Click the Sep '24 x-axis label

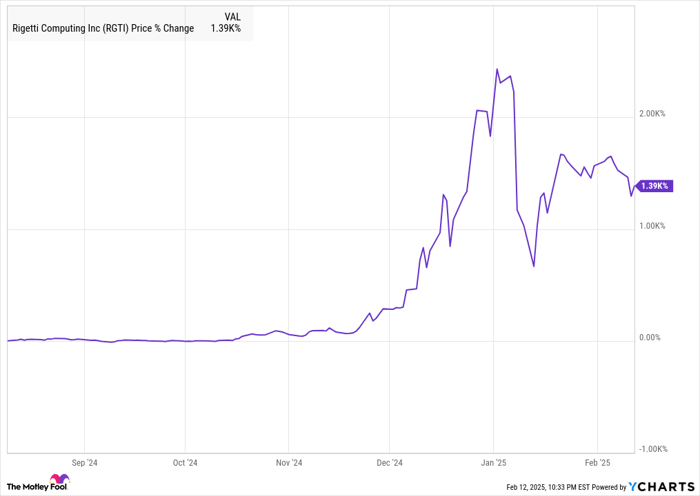[85, 463]
